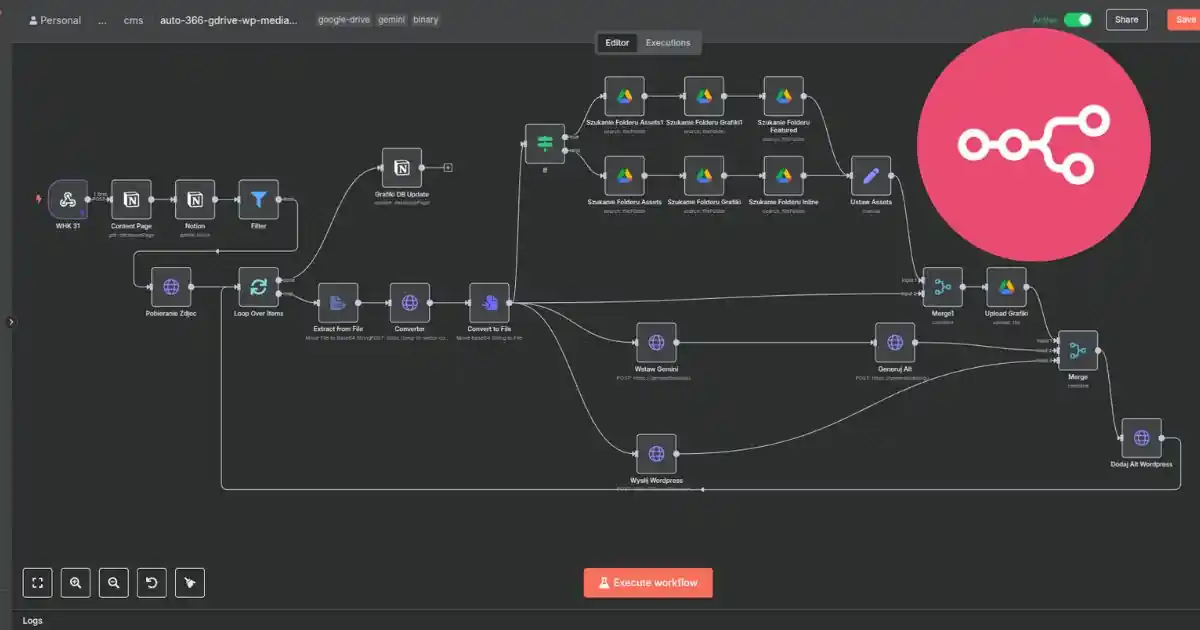Switch to the Executions tab
The width and height of the screenshot is (1200, 630).
pos(667,43)
